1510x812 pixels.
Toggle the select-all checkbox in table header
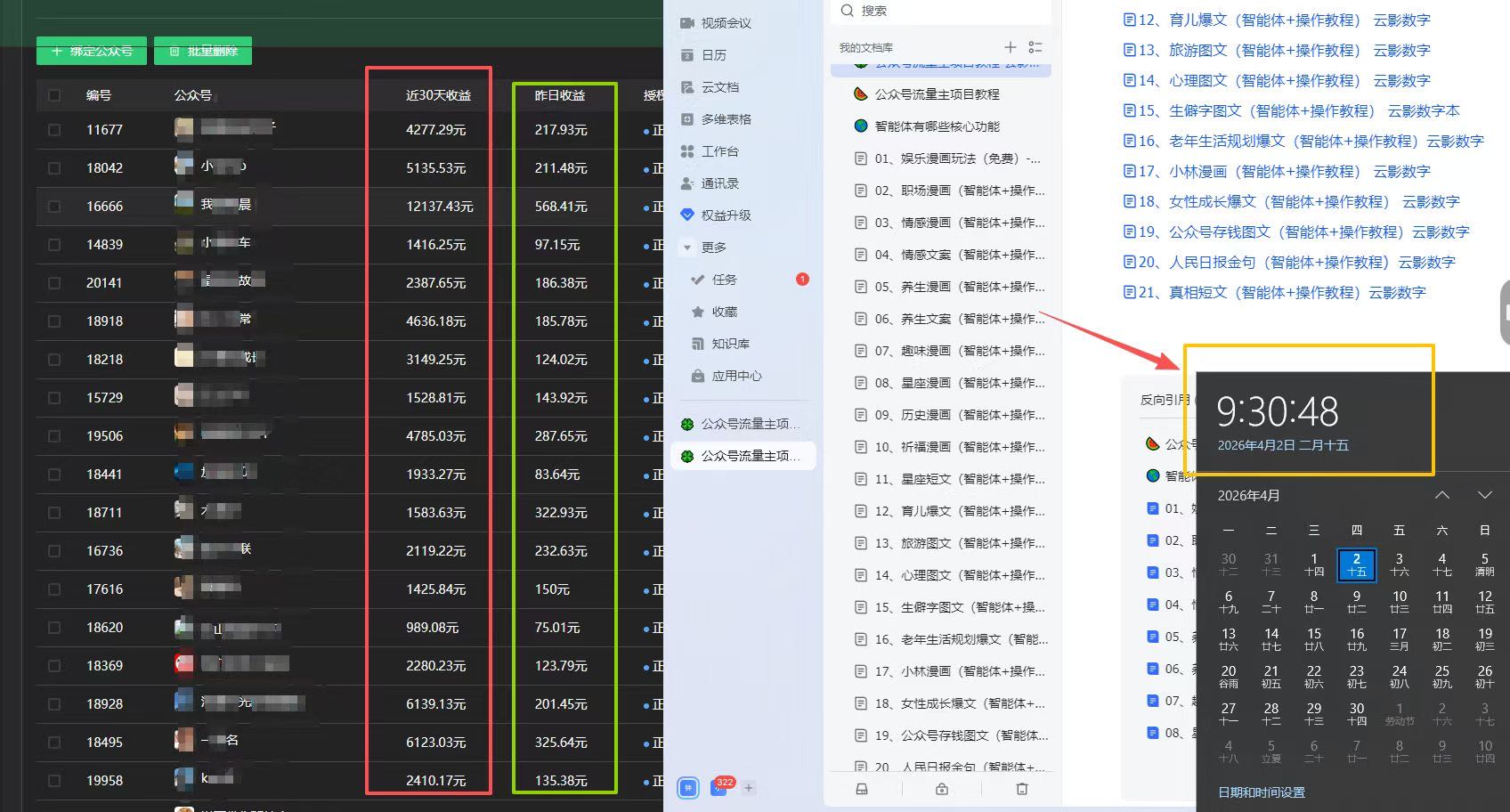click(53, 94)
